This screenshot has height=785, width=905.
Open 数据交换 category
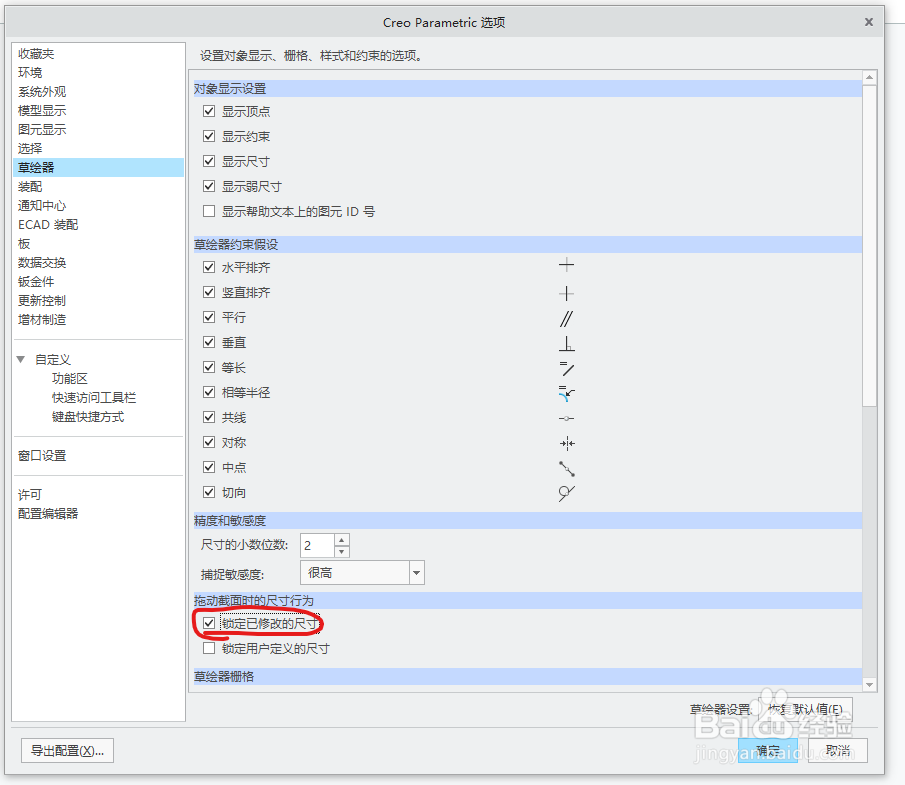click(x=42, y=263)
